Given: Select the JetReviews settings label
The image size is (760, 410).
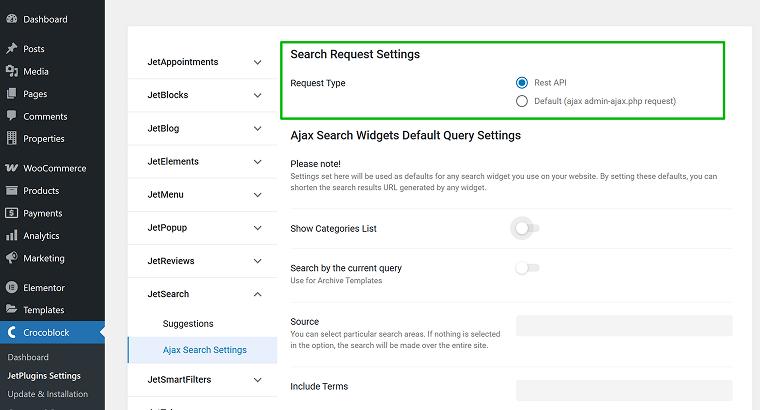Looking at the screenshot, I should click(171, 261).
